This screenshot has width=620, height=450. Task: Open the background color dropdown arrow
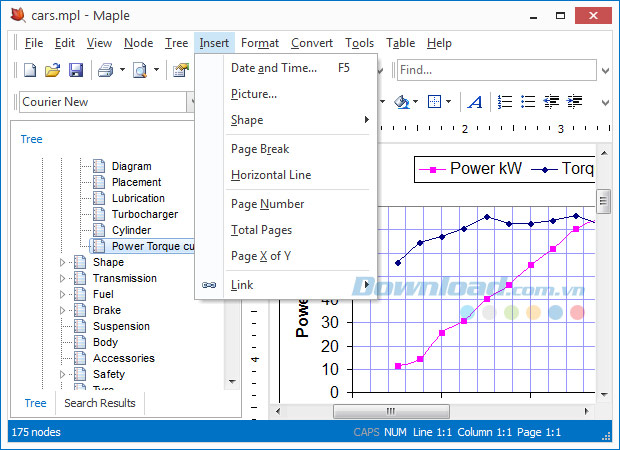point(416,102)
